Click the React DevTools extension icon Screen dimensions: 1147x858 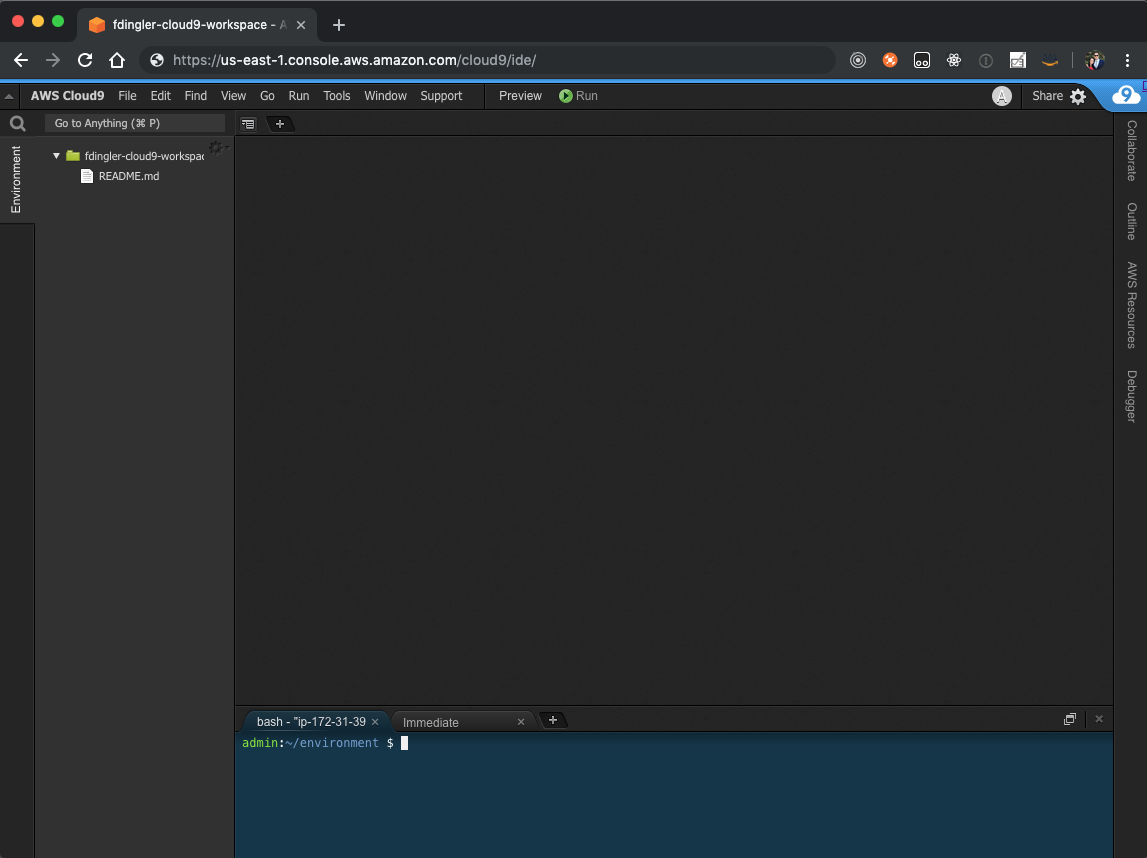[954, 61]
